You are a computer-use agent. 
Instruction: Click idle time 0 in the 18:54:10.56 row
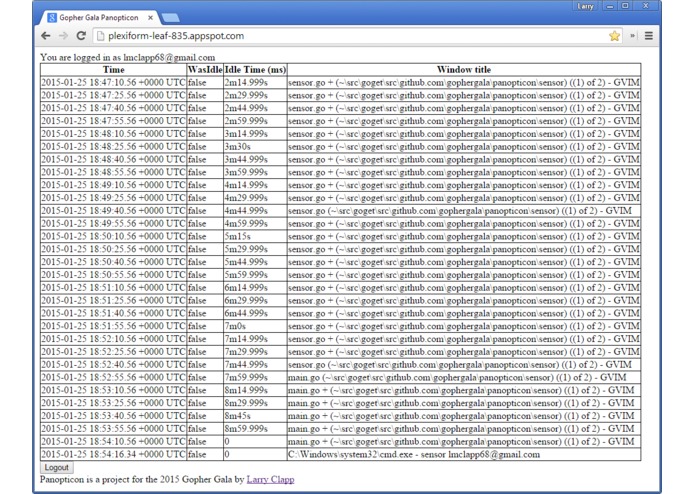point(255,442)
